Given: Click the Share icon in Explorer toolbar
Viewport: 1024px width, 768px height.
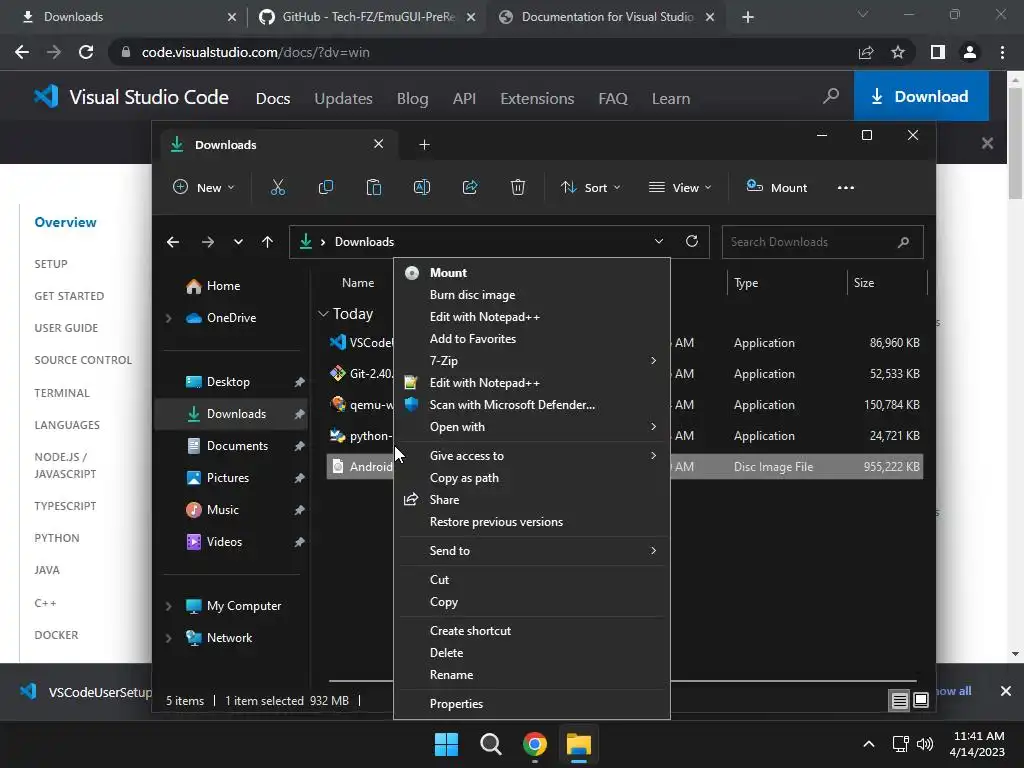Looking at the screenshot, I should (470, 187).
